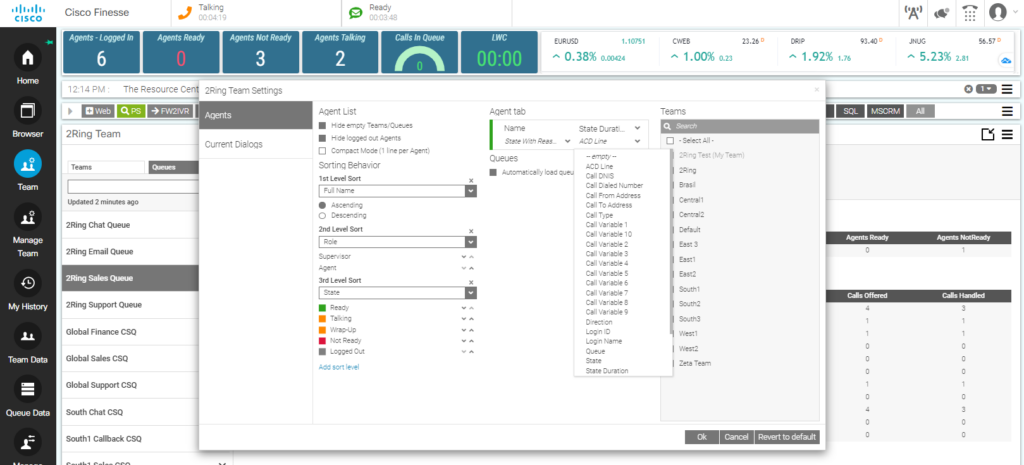Open the ticker count '1' dropdown badge
Viewport: 1024px width, 465px height.
coord(986,89)
